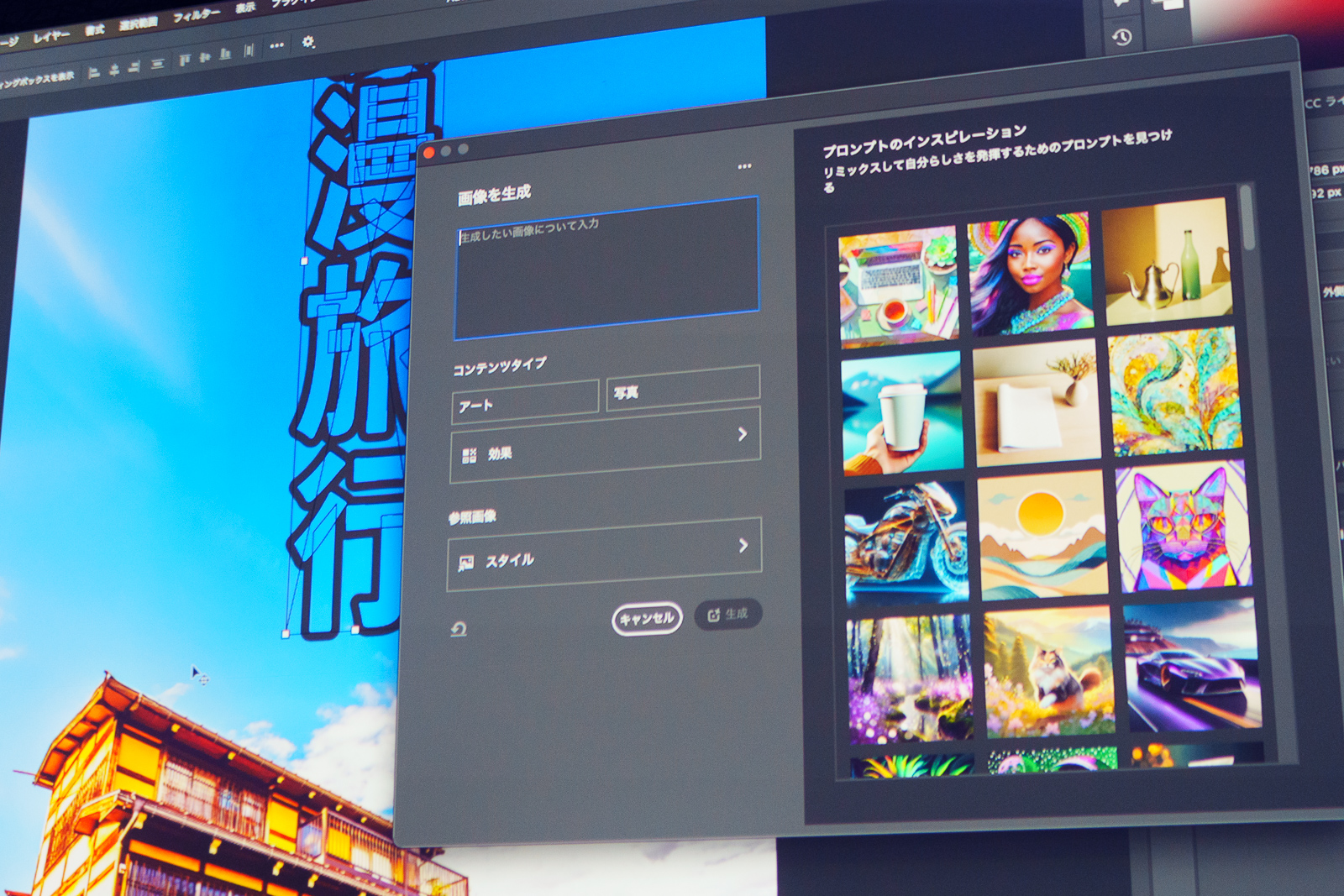Click the コンテンツタイプ label
Screen dimensions: 1344x896
[x=500, y=366]
